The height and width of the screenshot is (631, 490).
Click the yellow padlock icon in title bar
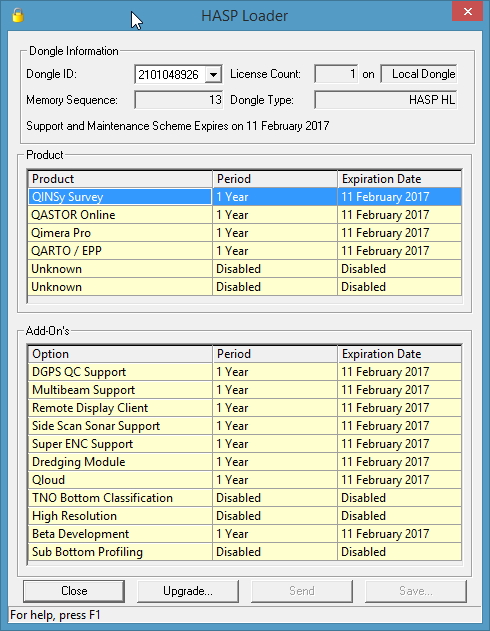[x=18, y=15]
